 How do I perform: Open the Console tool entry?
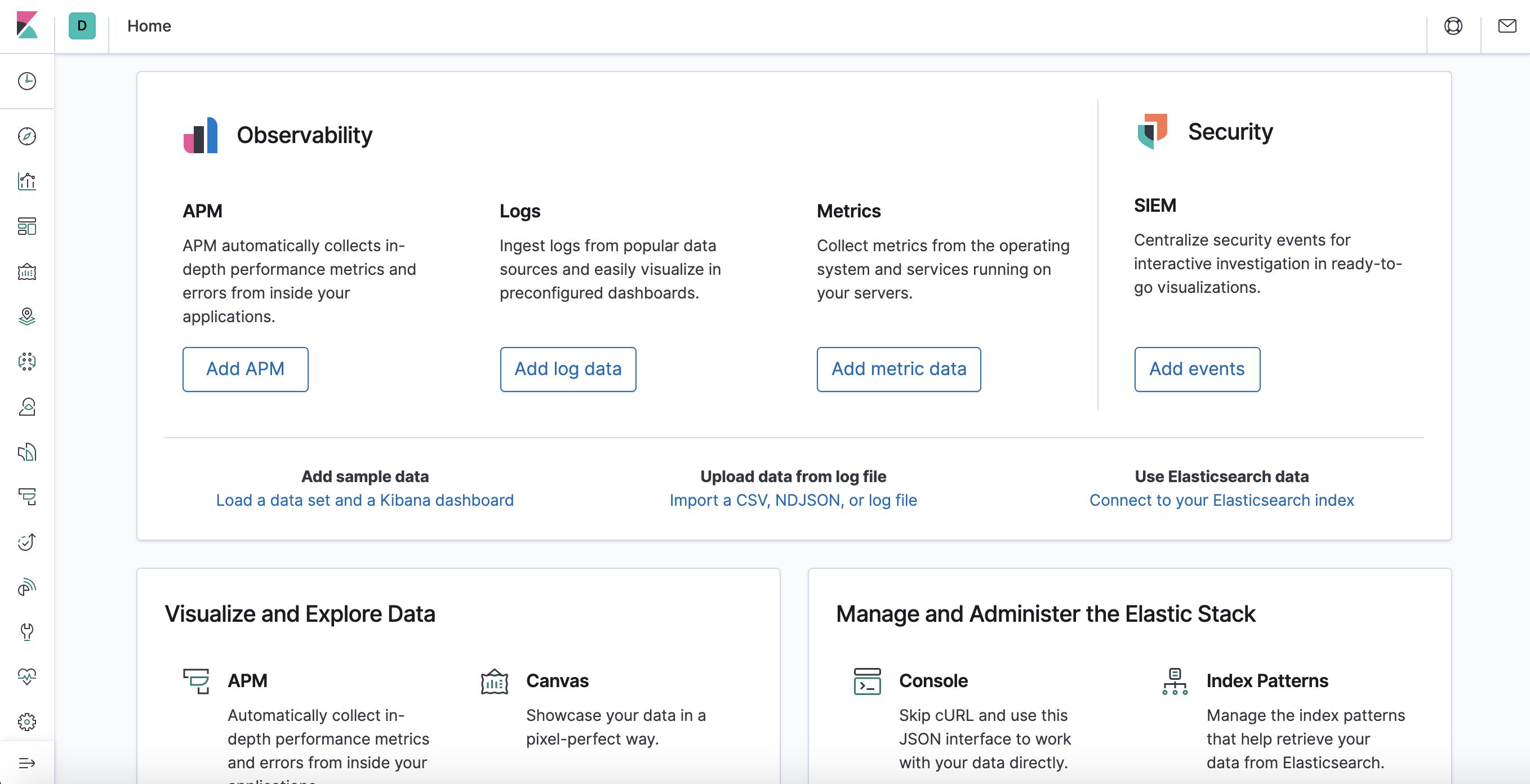932,681
